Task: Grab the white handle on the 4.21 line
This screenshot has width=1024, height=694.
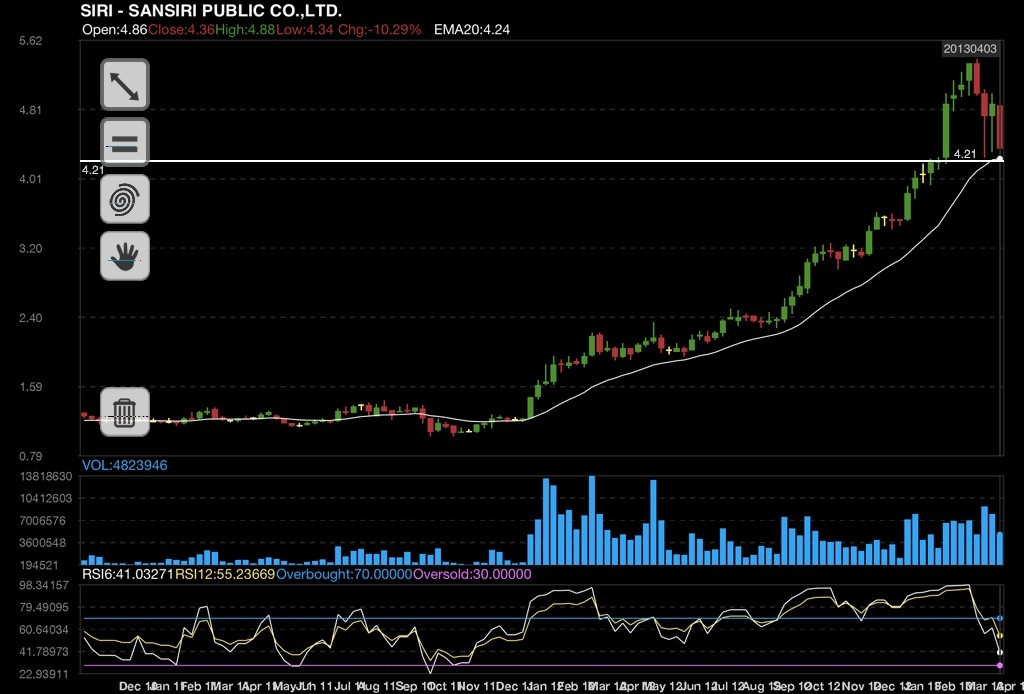Action: pos(999,159)
